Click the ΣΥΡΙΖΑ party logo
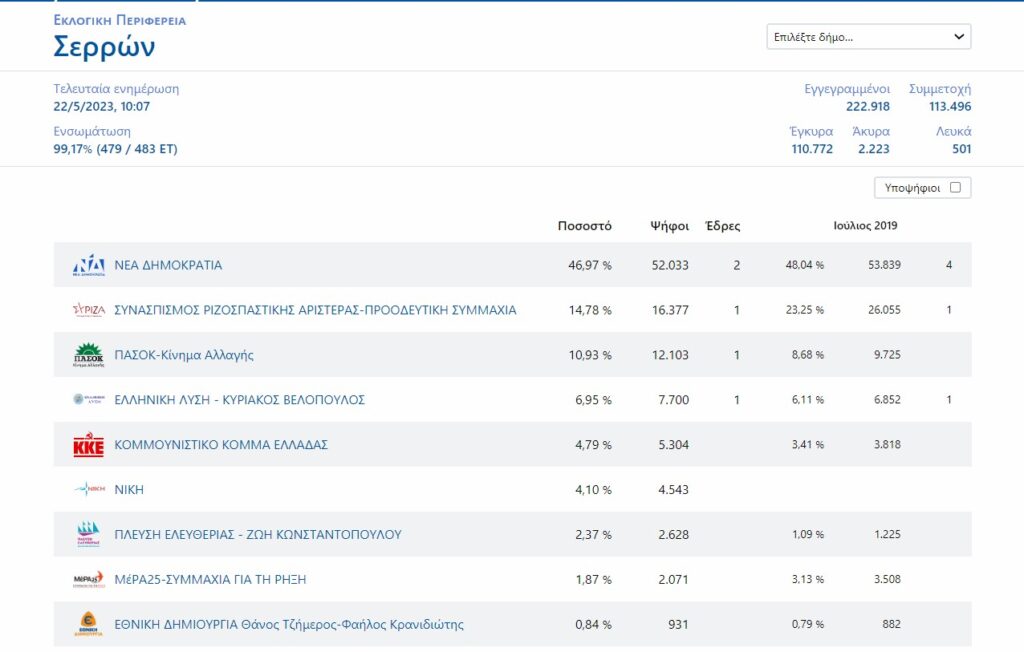 (88, 310)
